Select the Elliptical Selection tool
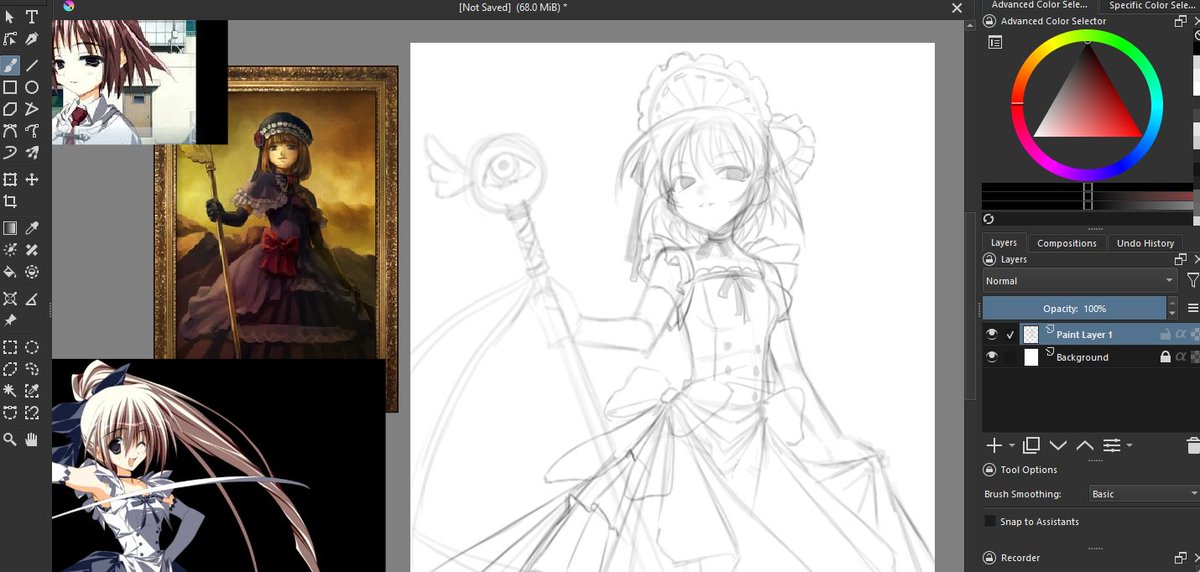The height and width of the screenshot is (572, 1200). click(32, 347)
